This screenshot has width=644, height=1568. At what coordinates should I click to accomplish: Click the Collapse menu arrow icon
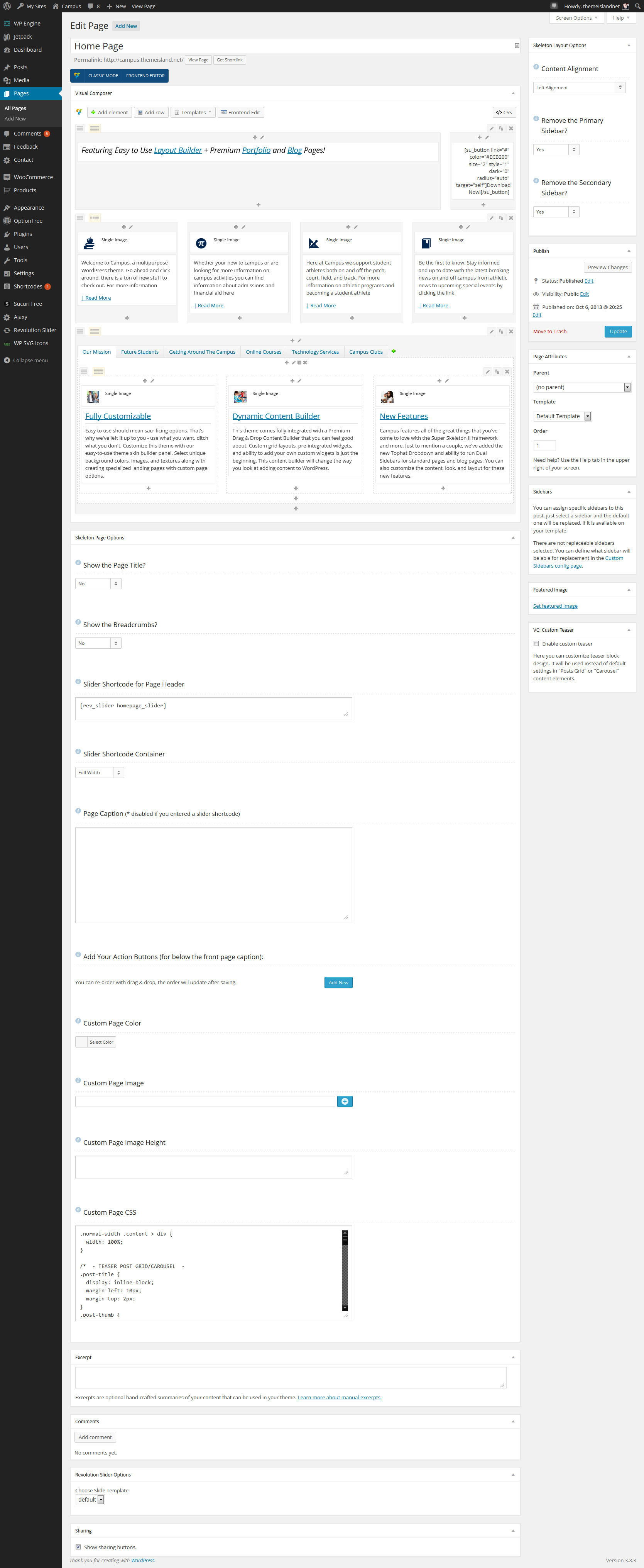tap(7, 360)
